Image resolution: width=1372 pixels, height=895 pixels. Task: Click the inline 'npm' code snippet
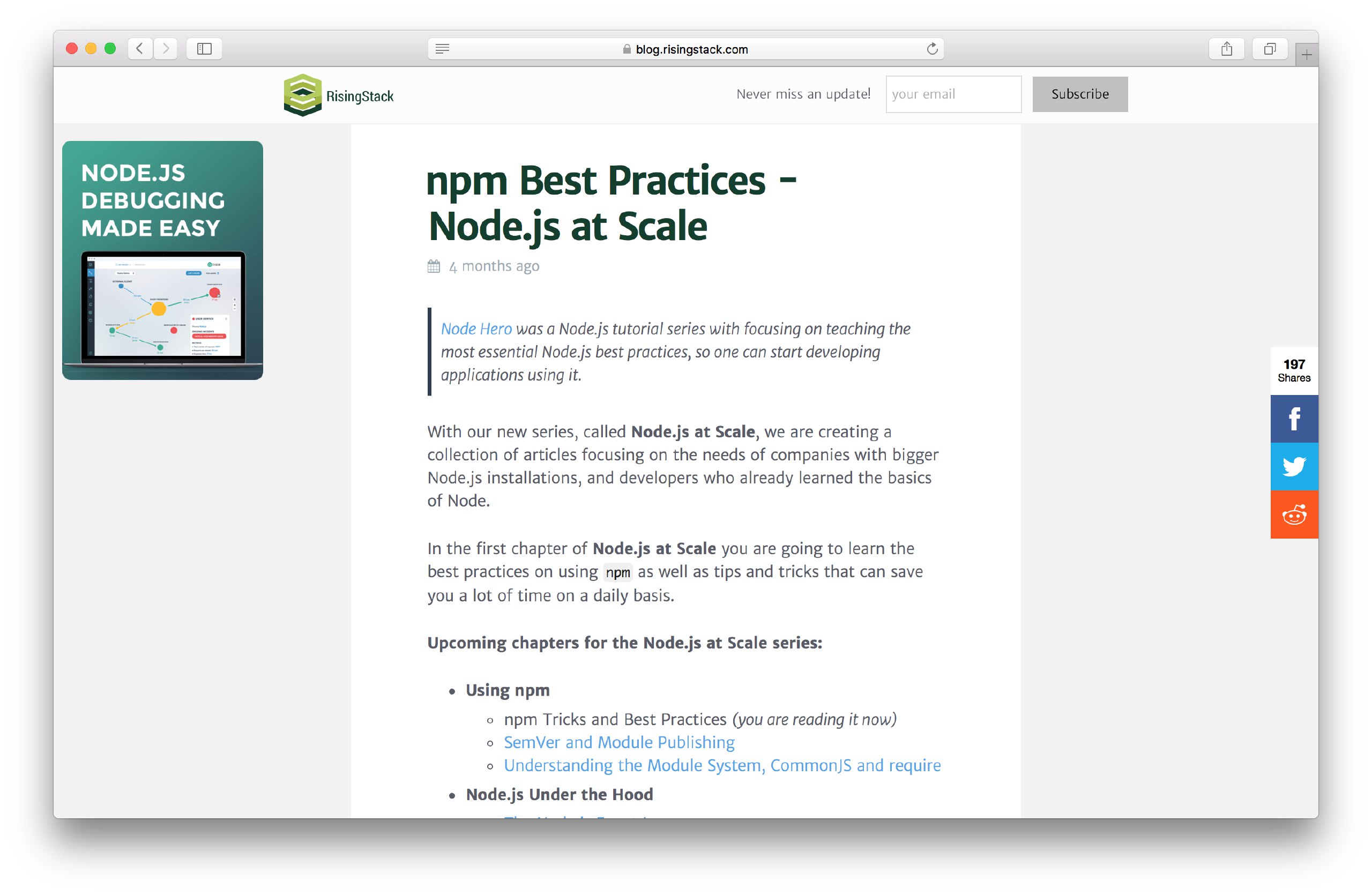[x=617, y=572]
